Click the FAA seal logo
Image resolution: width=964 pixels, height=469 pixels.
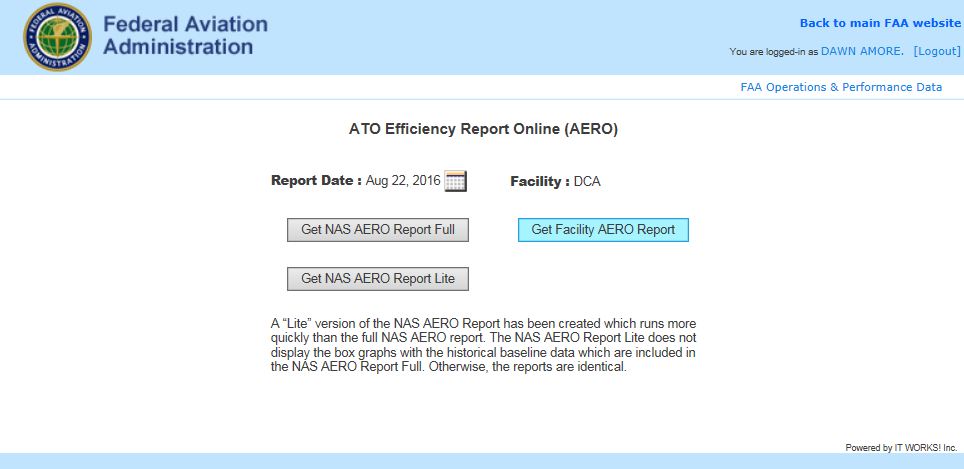pyautogui.click(x=57, y=37)
